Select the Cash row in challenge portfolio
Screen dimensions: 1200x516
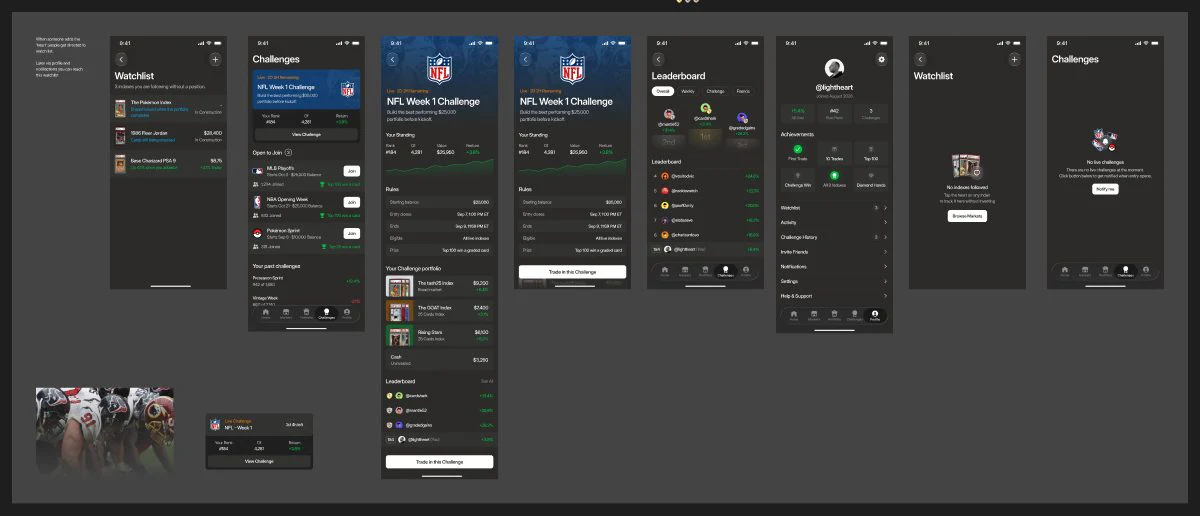439,359
